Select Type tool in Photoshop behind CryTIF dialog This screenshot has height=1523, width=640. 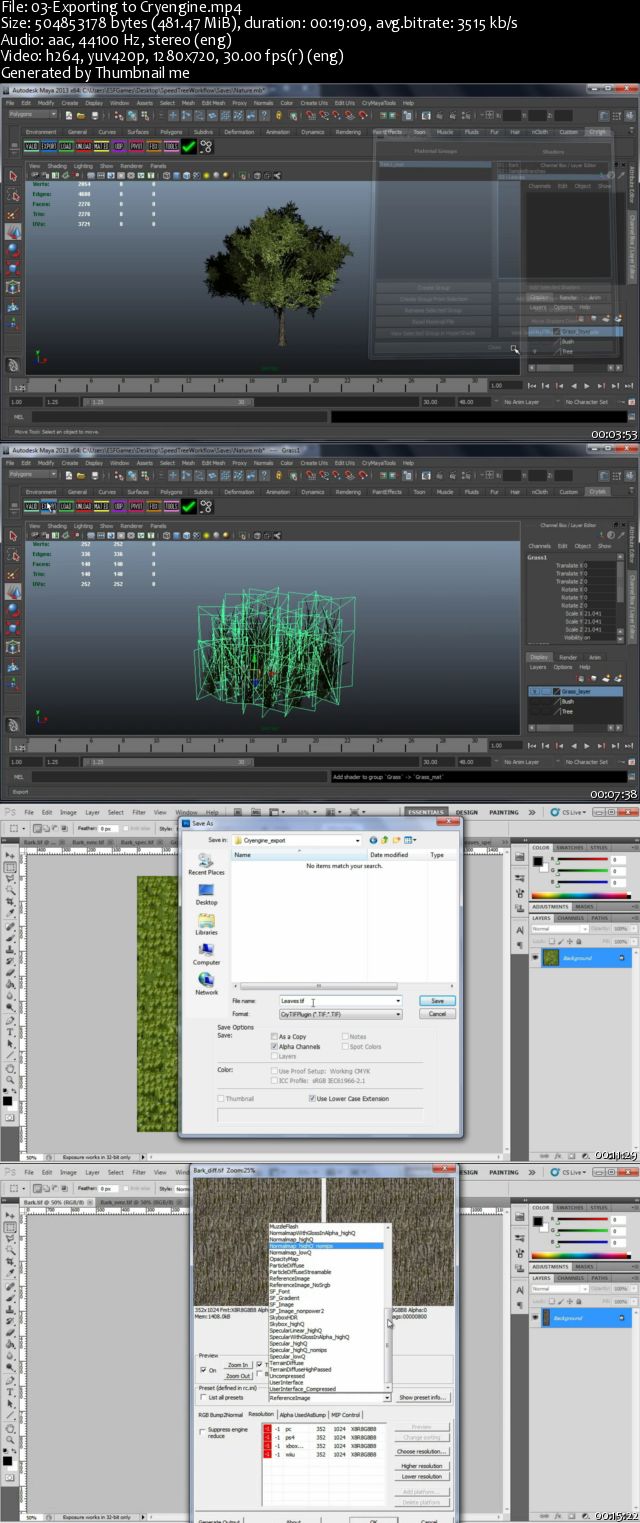pyautogui.click(x=9, y=1392)
